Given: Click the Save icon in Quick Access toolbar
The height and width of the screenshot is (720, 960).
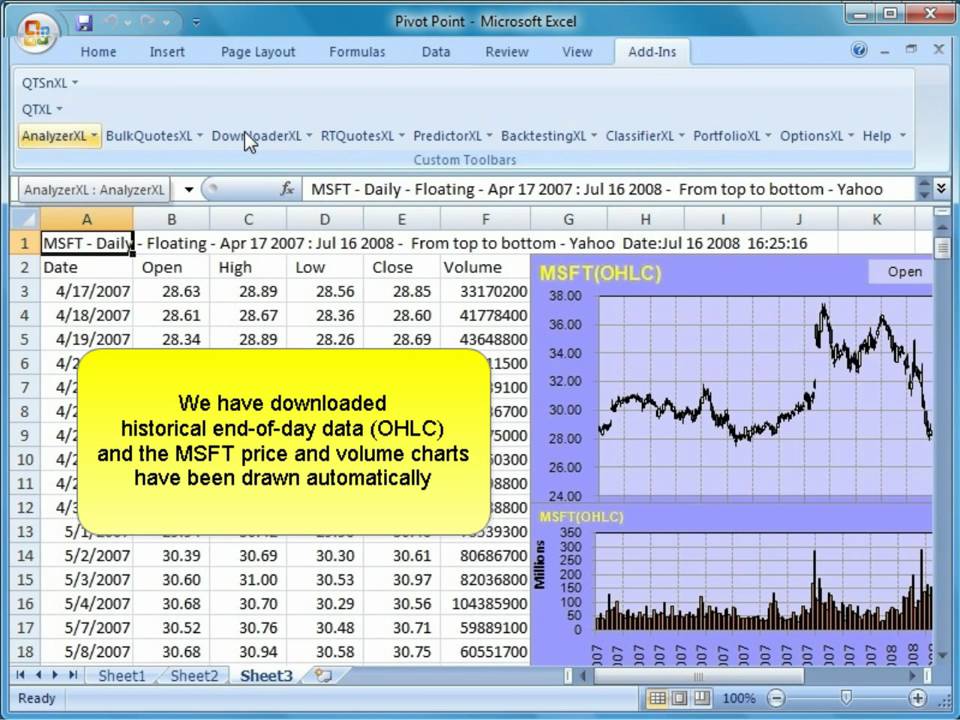Looking at the screenshot, I should click(84, 23).
